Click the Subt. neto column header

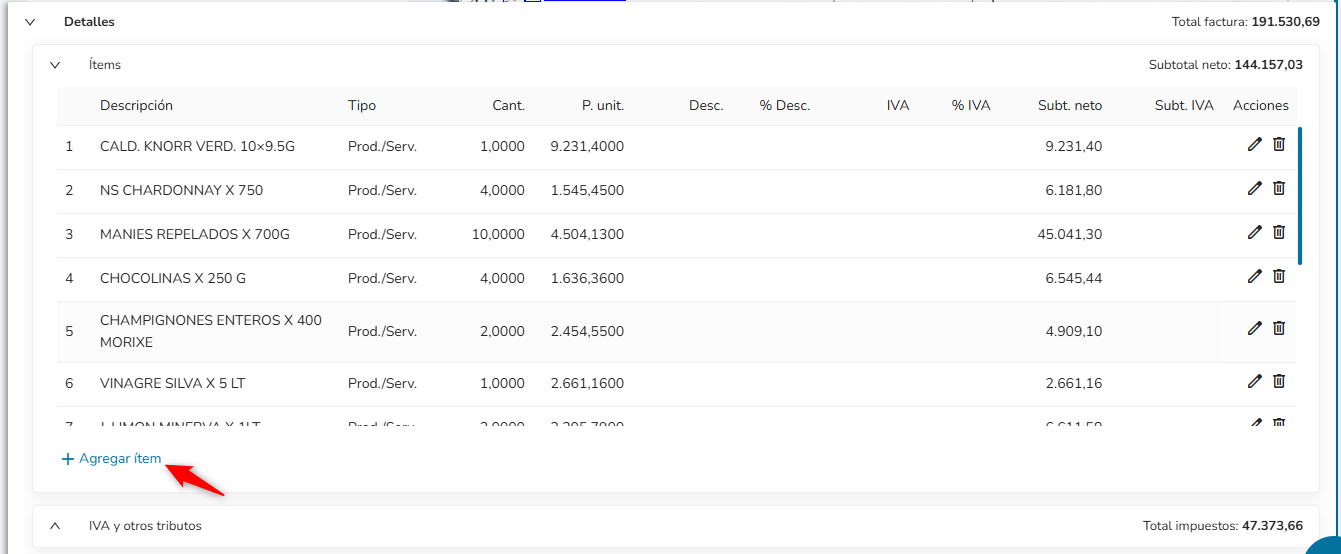(x=1070, y=105)
